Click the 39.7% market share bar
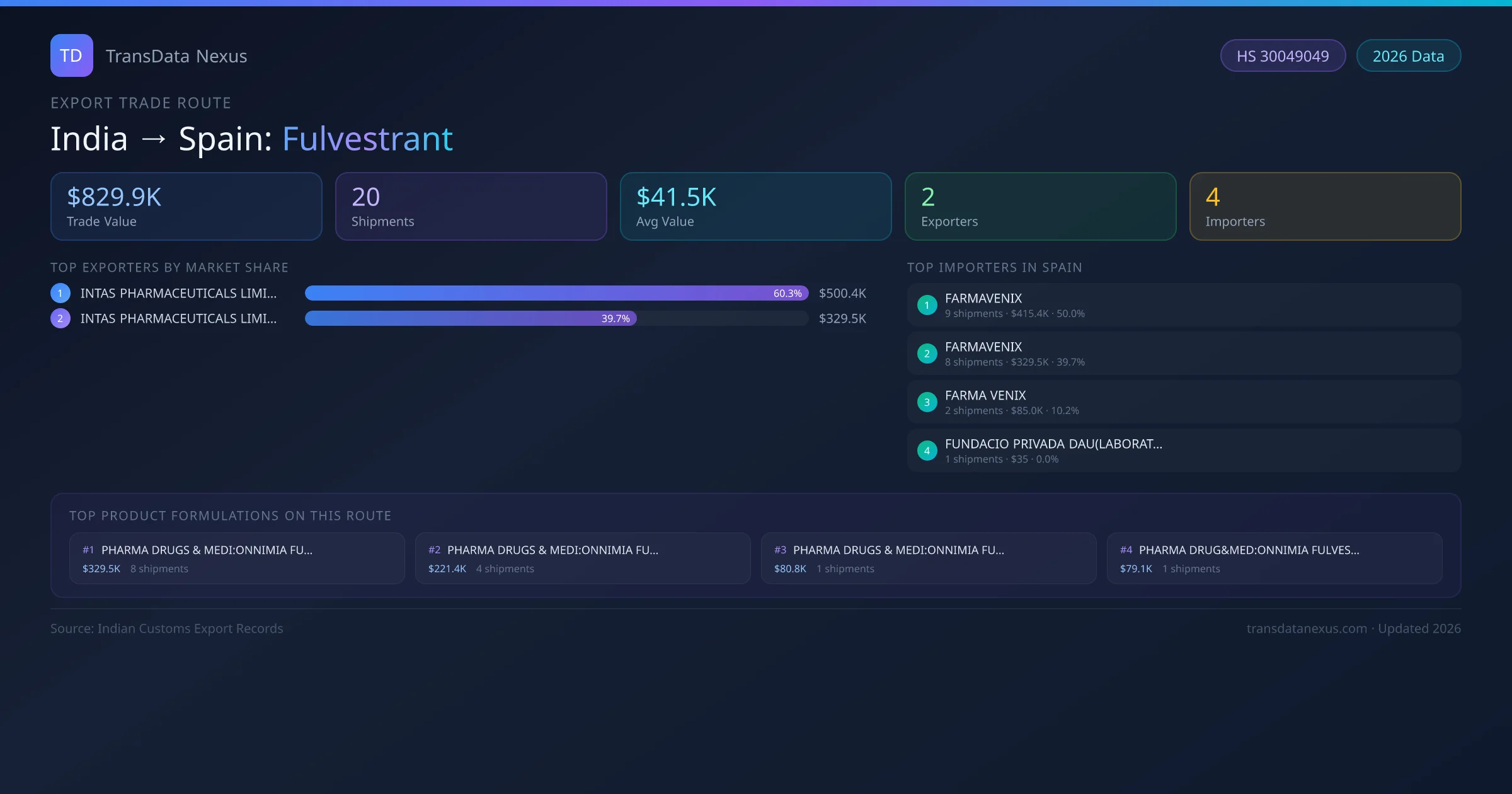The height and width of the screenshot is (794, 1512). [x=470, y=318]
